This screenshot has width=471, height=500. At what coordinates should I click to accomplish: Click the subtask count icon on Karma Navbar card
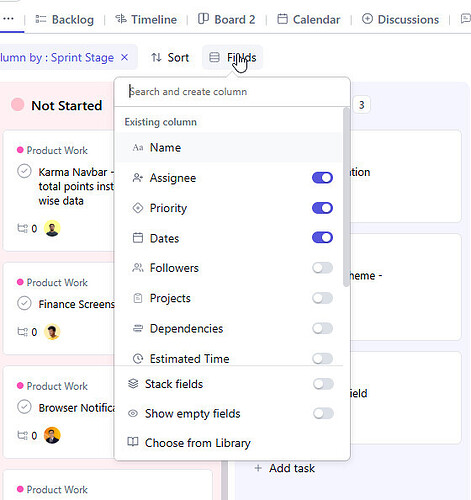coord(23,229)
